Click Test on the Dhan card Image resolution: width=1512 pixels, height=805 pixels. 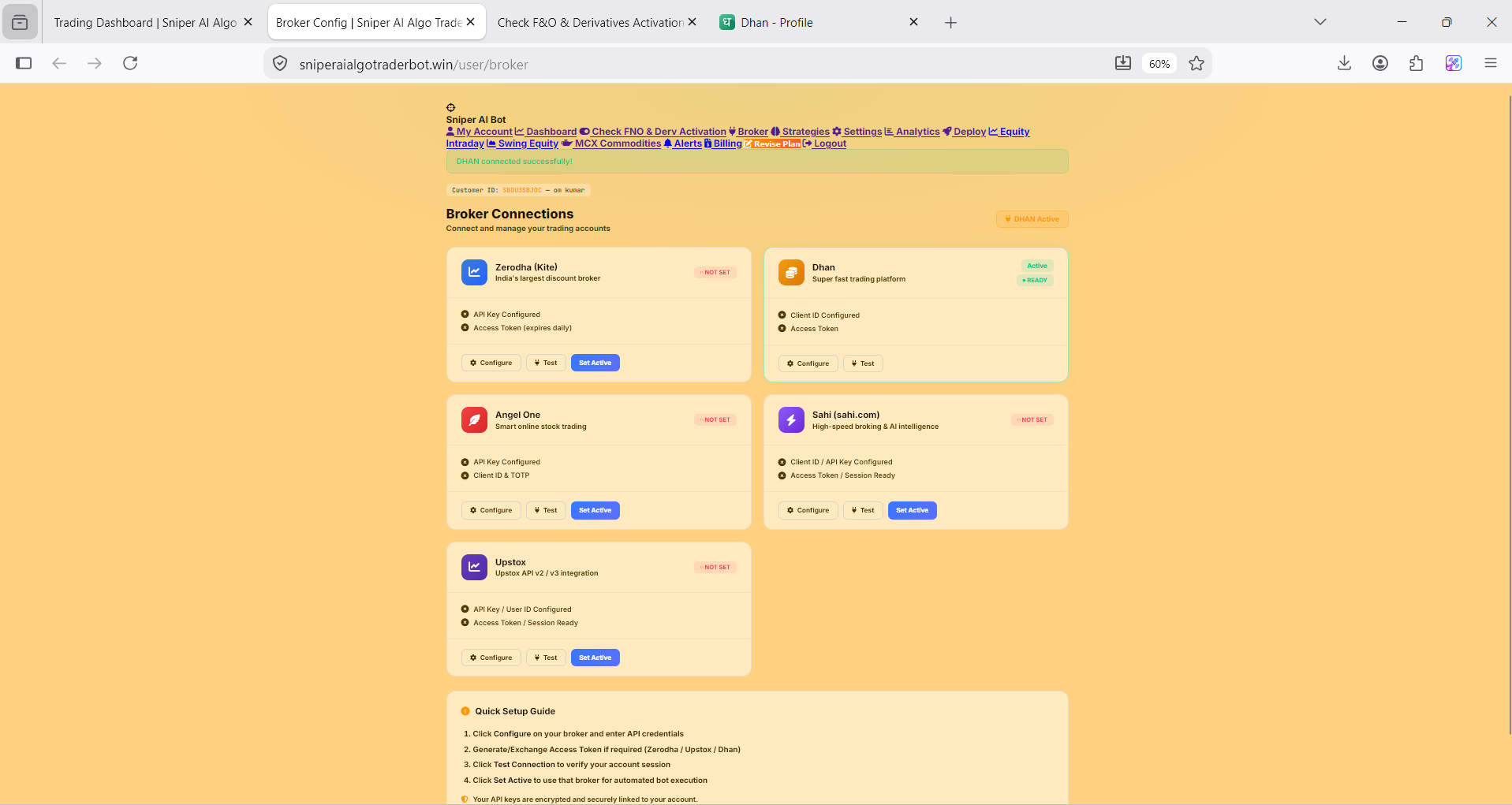[863, 363]
